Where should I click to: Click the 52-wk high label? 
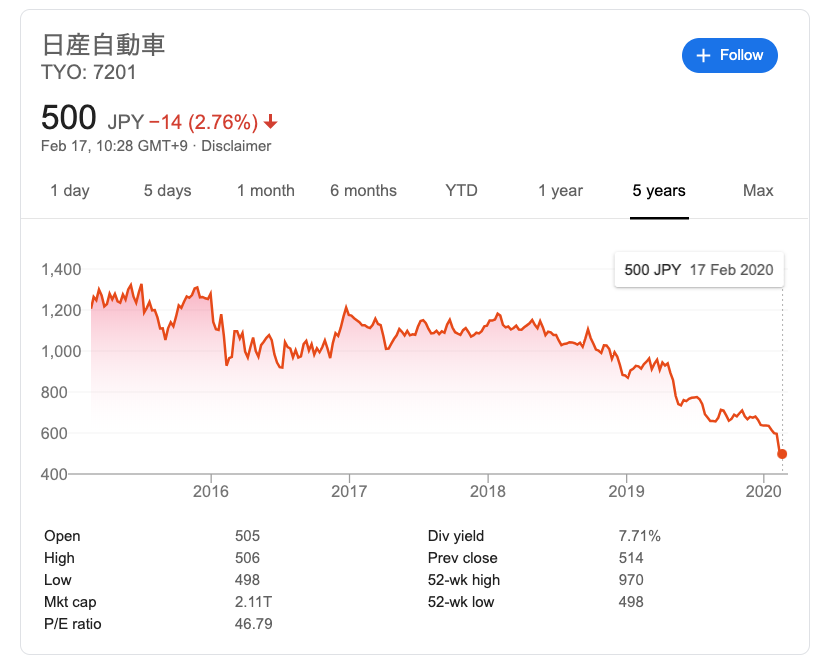coord(464,580)
